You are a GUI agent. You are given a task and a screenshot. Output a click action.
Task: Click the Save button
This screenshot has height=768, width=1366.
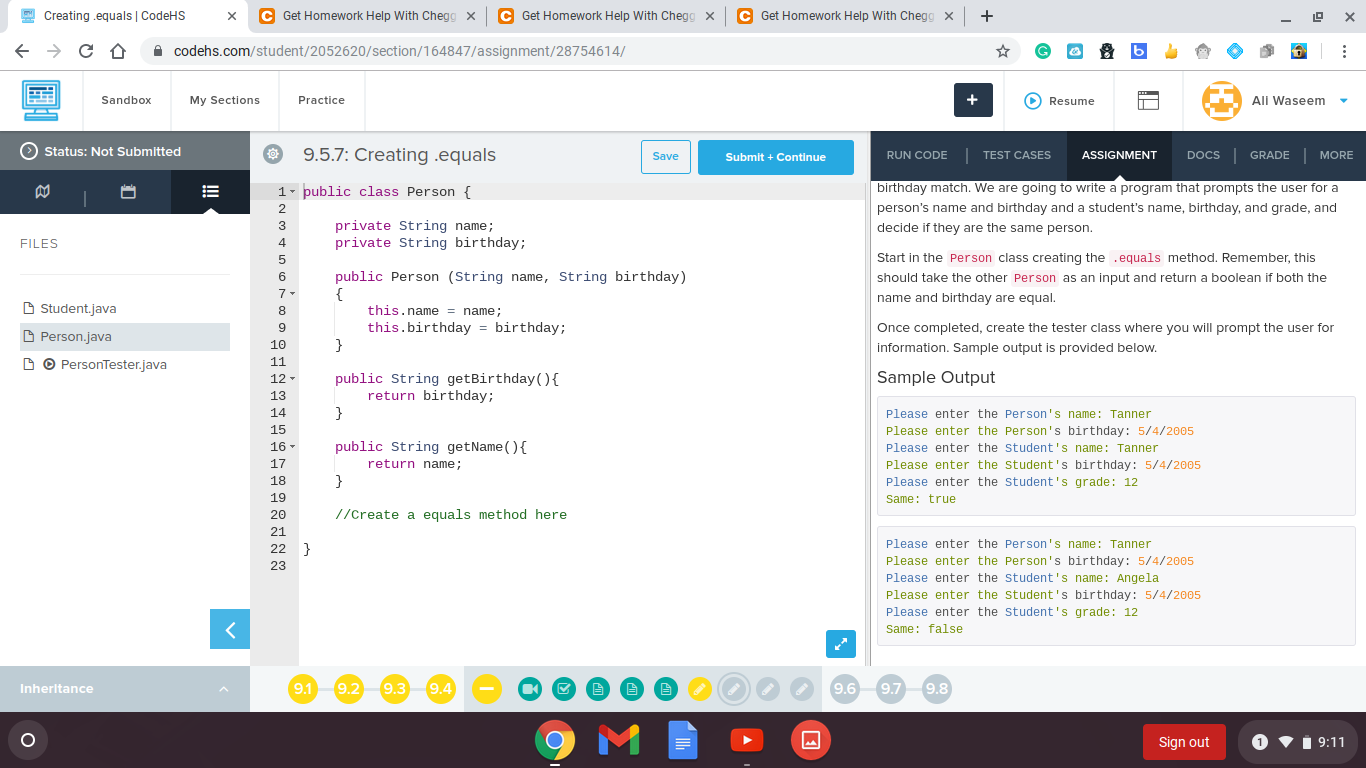(x=665, y=156)
